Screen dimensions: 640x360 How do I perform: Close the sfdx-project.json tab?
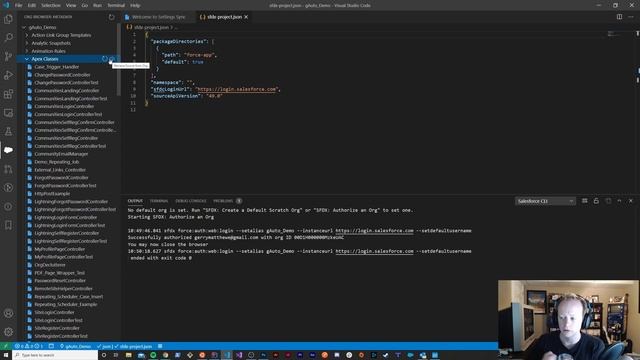point(246,17)
